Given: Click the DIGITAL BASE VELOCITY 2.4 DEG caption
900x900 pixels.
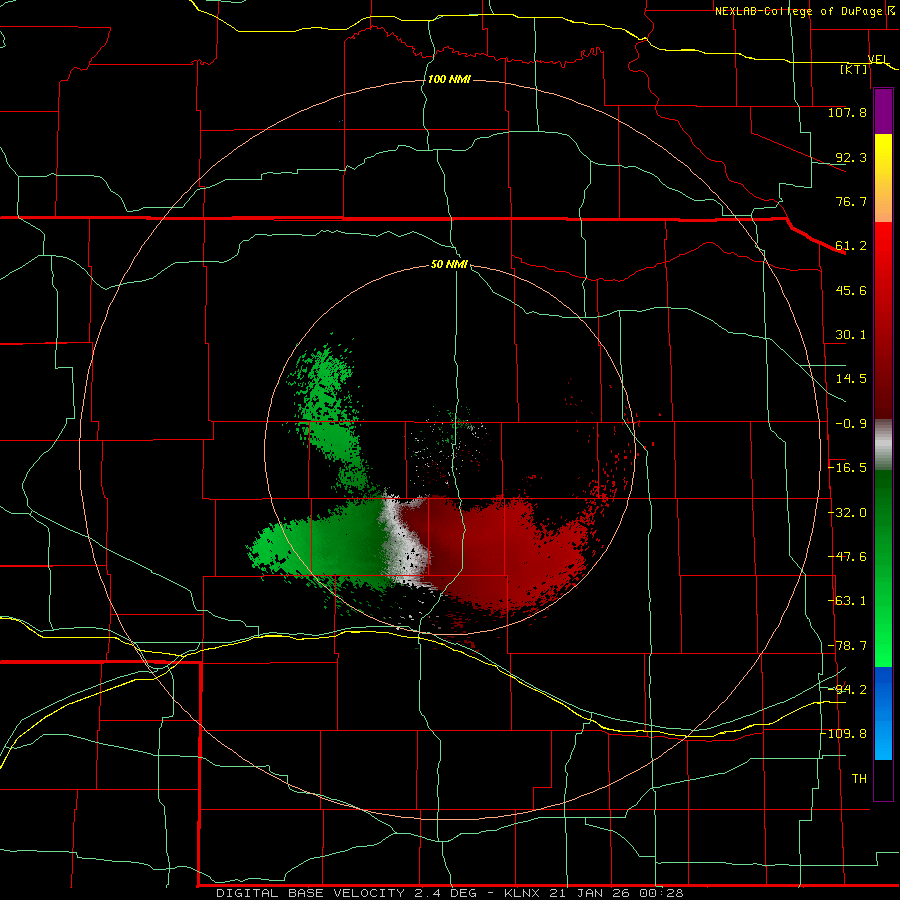Looking at the screenshot, I should (x=346, y=893).
